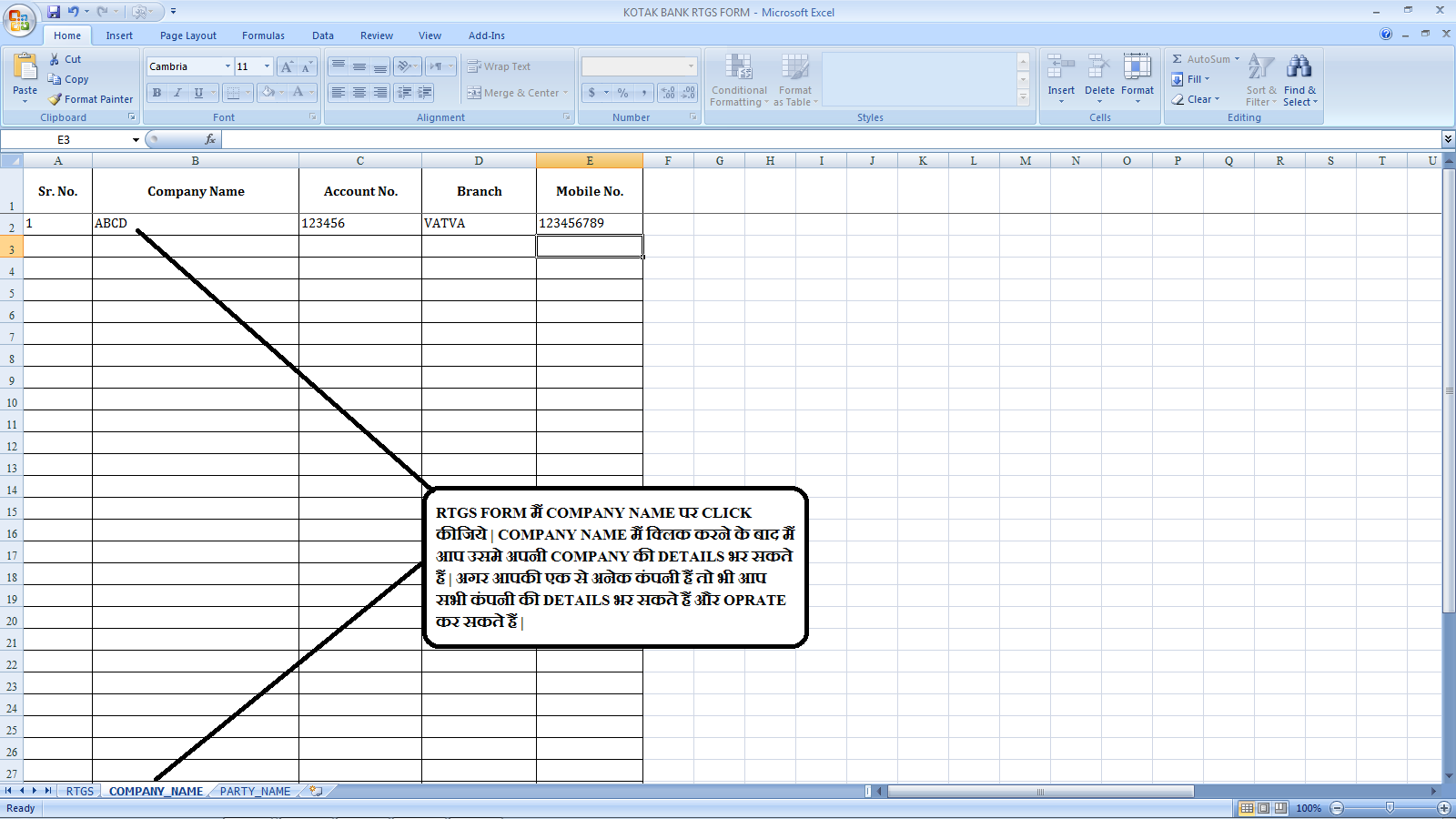Open the font size dropdown
Image resolution: width=1456 pixels, height=819 pixels.
click(x=265, y=66)
